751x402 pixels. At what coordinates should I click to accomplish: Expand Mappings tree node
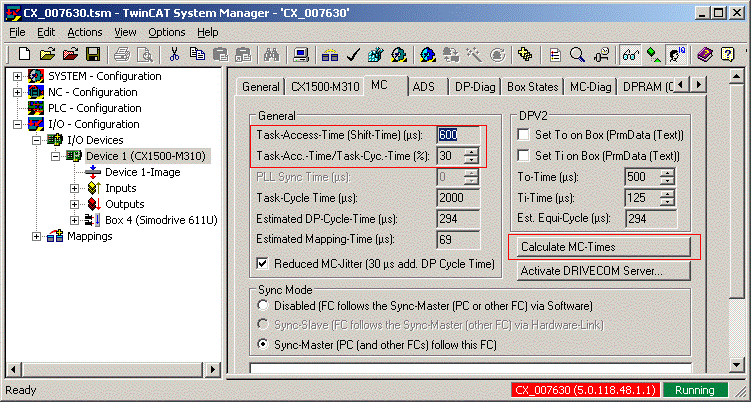click(x=36, y=236)
